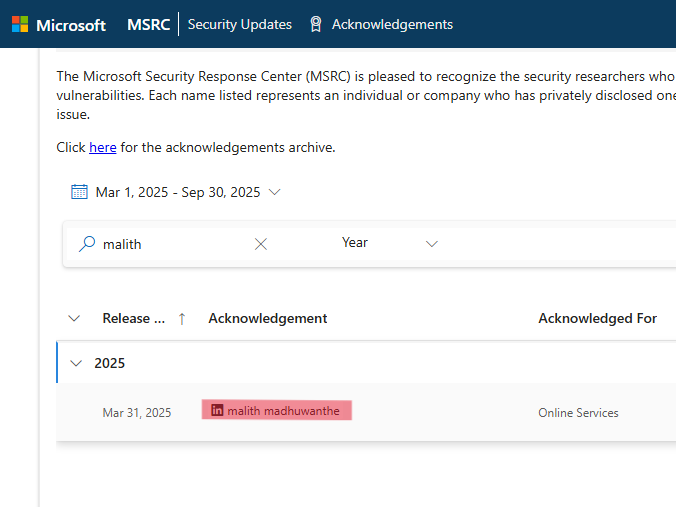Open the Security Updates menu item

pyautogui.click(x=240, y=25)
